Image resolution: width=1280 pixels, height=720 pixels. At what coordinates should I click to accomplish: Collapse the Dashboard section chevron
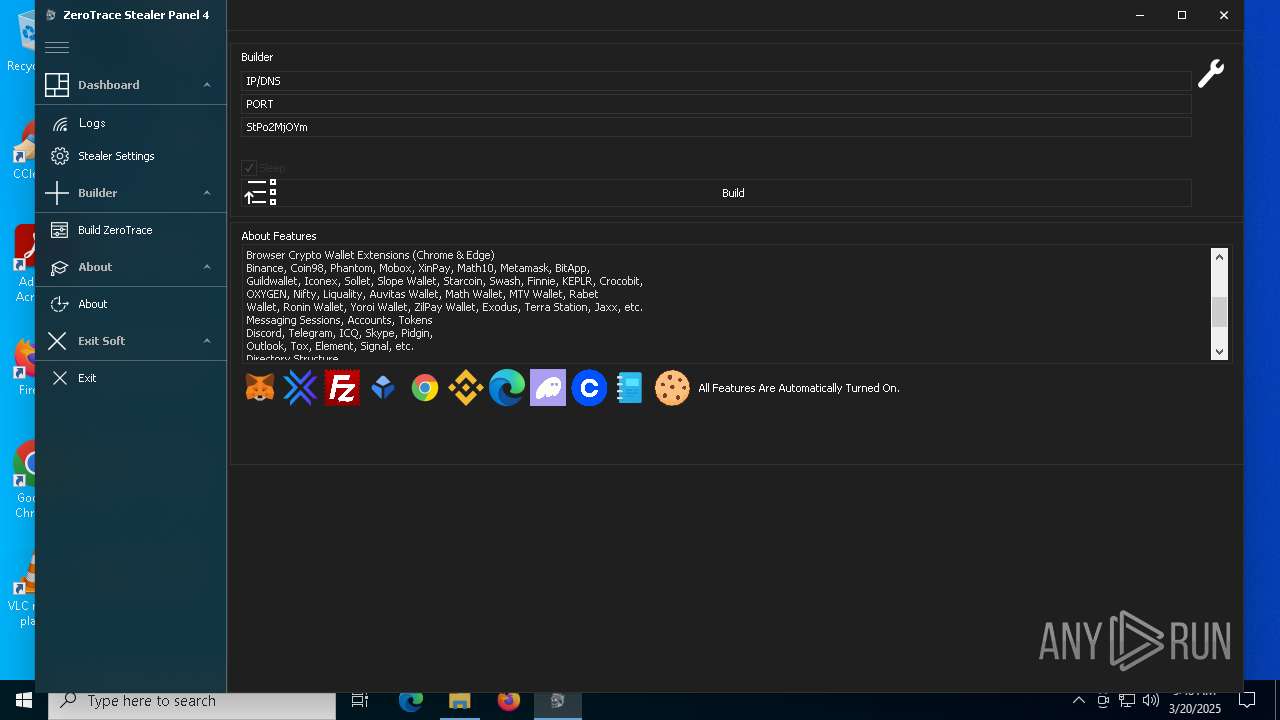(x=207, y=85)
